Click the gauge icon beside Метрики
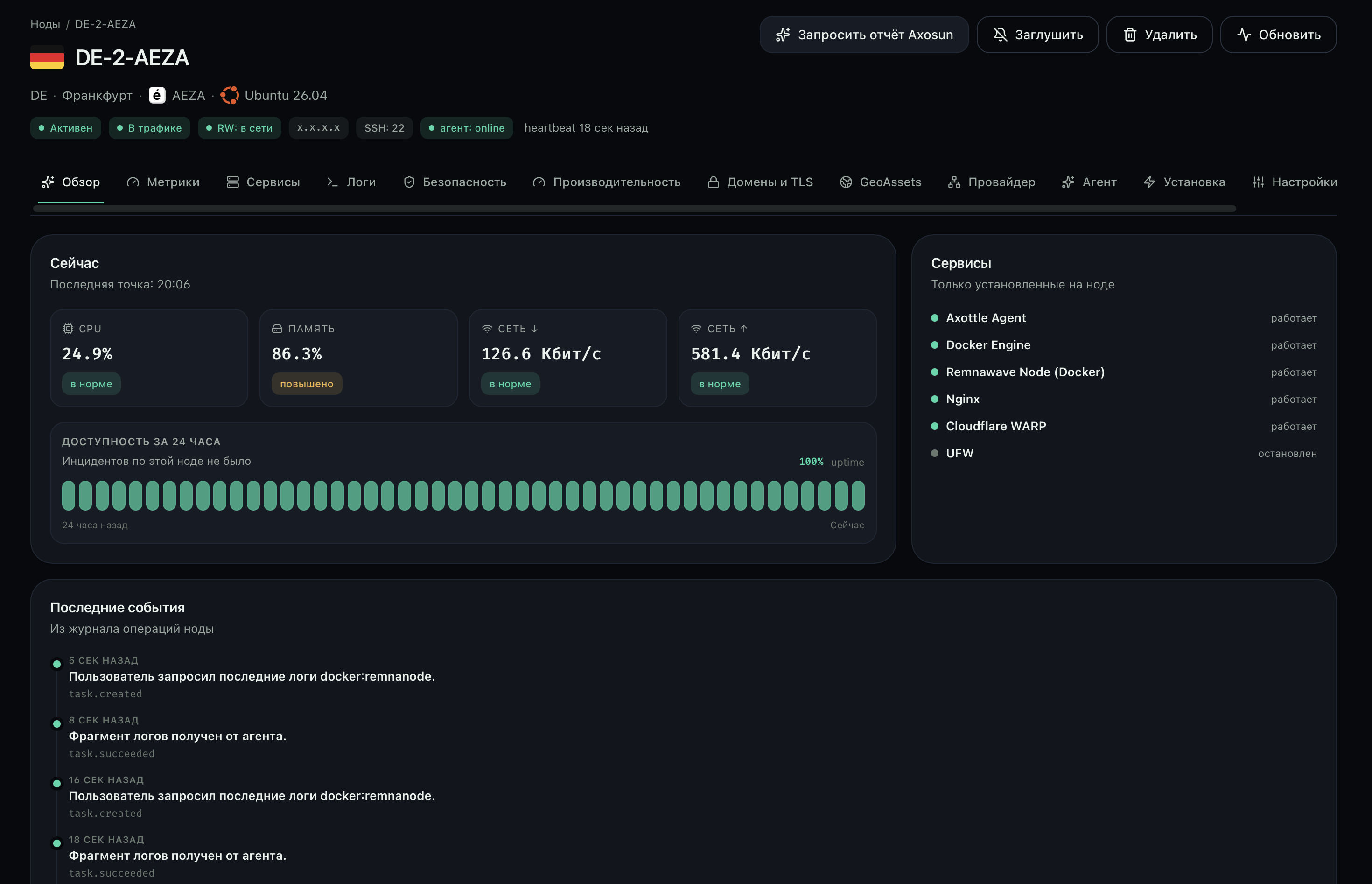The width and height of the screenshot is (1372, 884). click(133, 182)
